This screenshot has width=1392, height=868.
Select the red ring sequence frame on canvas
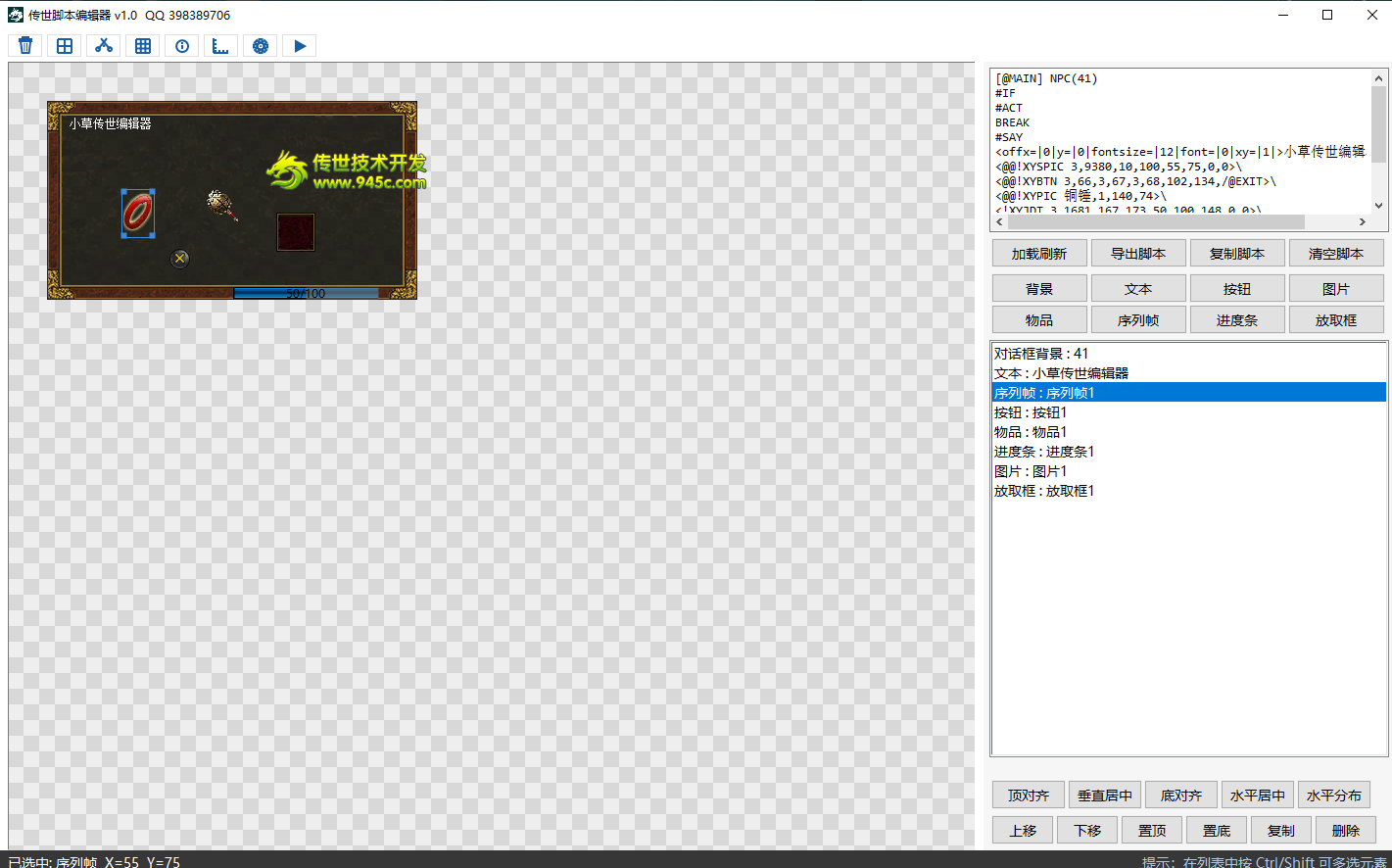pos(138,214)
